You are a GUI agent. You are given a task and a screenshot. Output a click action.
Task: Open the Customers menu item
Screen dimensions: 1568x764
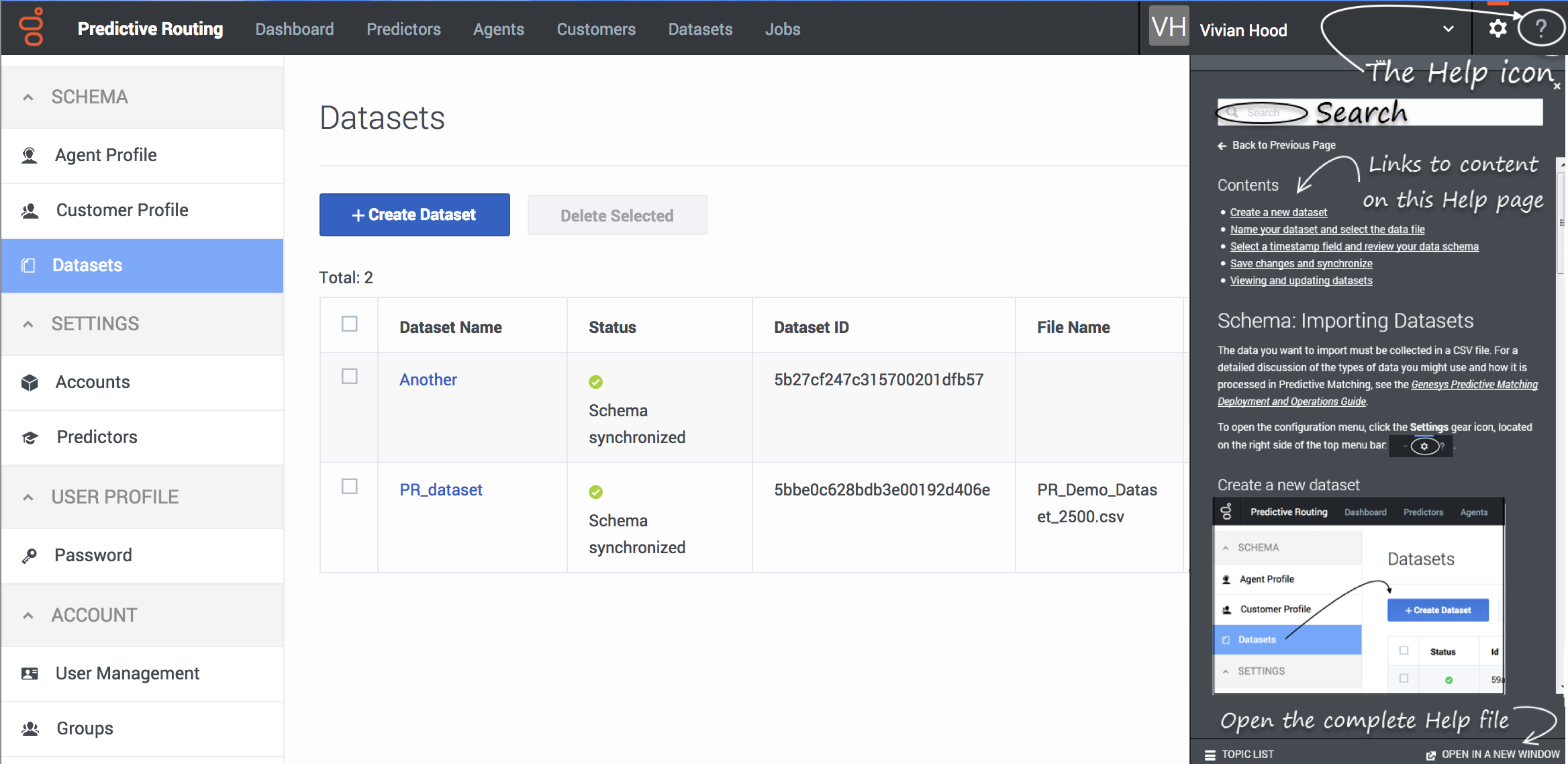(595, 29)
